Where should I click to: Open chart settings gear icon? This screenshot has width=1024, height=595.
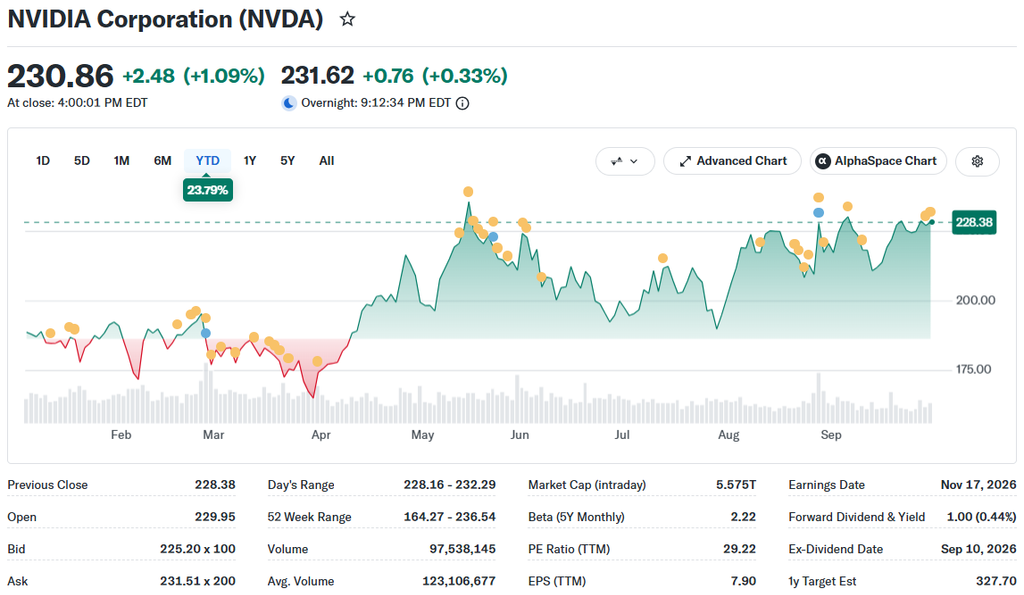click(977, 161)
